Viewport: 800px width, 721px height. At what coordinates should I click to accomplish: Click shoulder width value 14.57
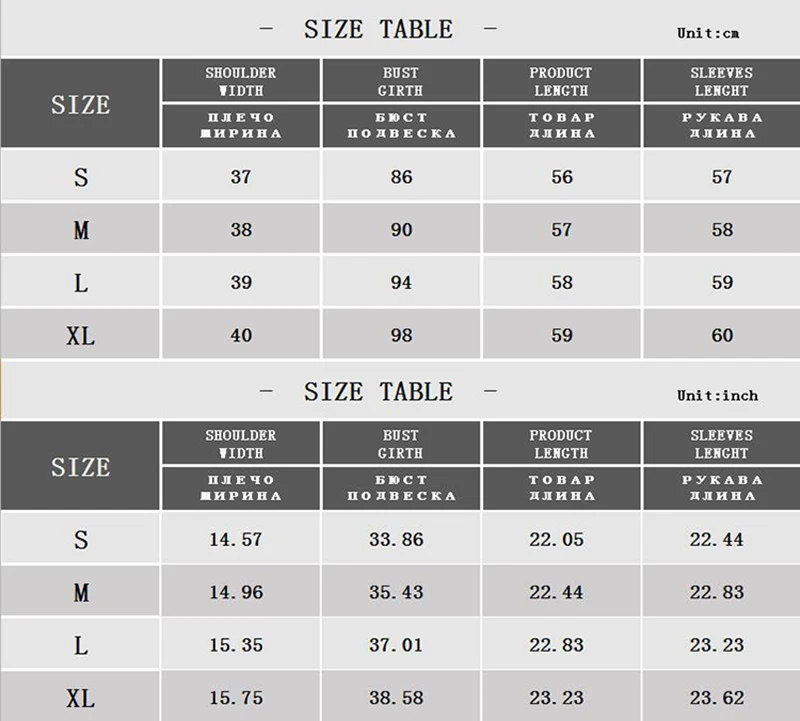236,539
